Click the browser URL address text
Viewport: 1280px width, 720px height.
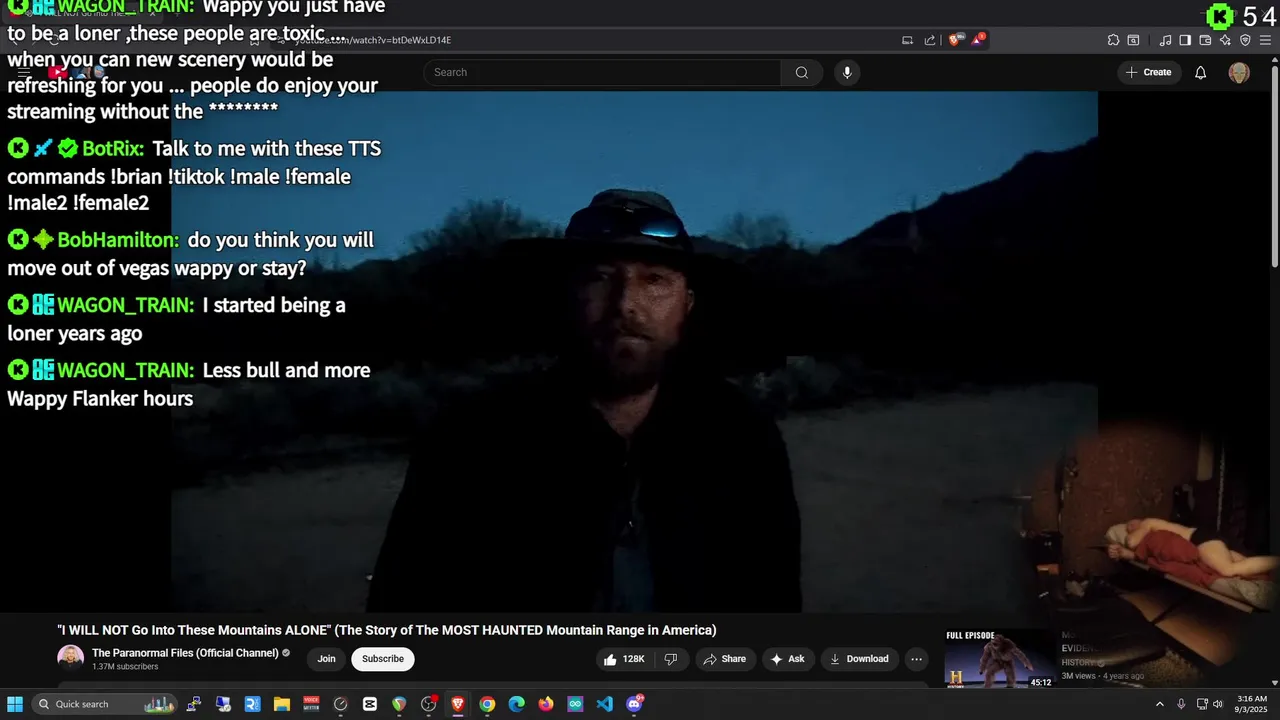[373, 40]
